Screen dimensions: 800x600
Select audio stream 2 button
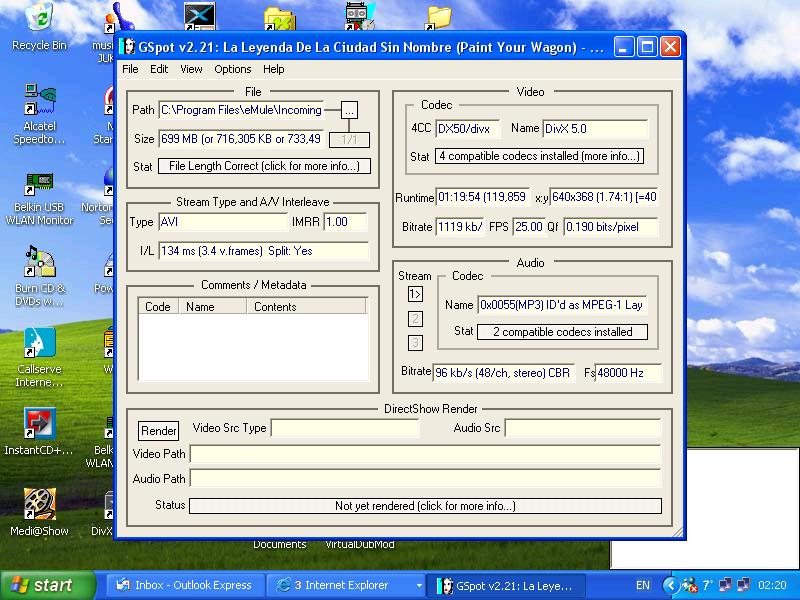point(415,319)
